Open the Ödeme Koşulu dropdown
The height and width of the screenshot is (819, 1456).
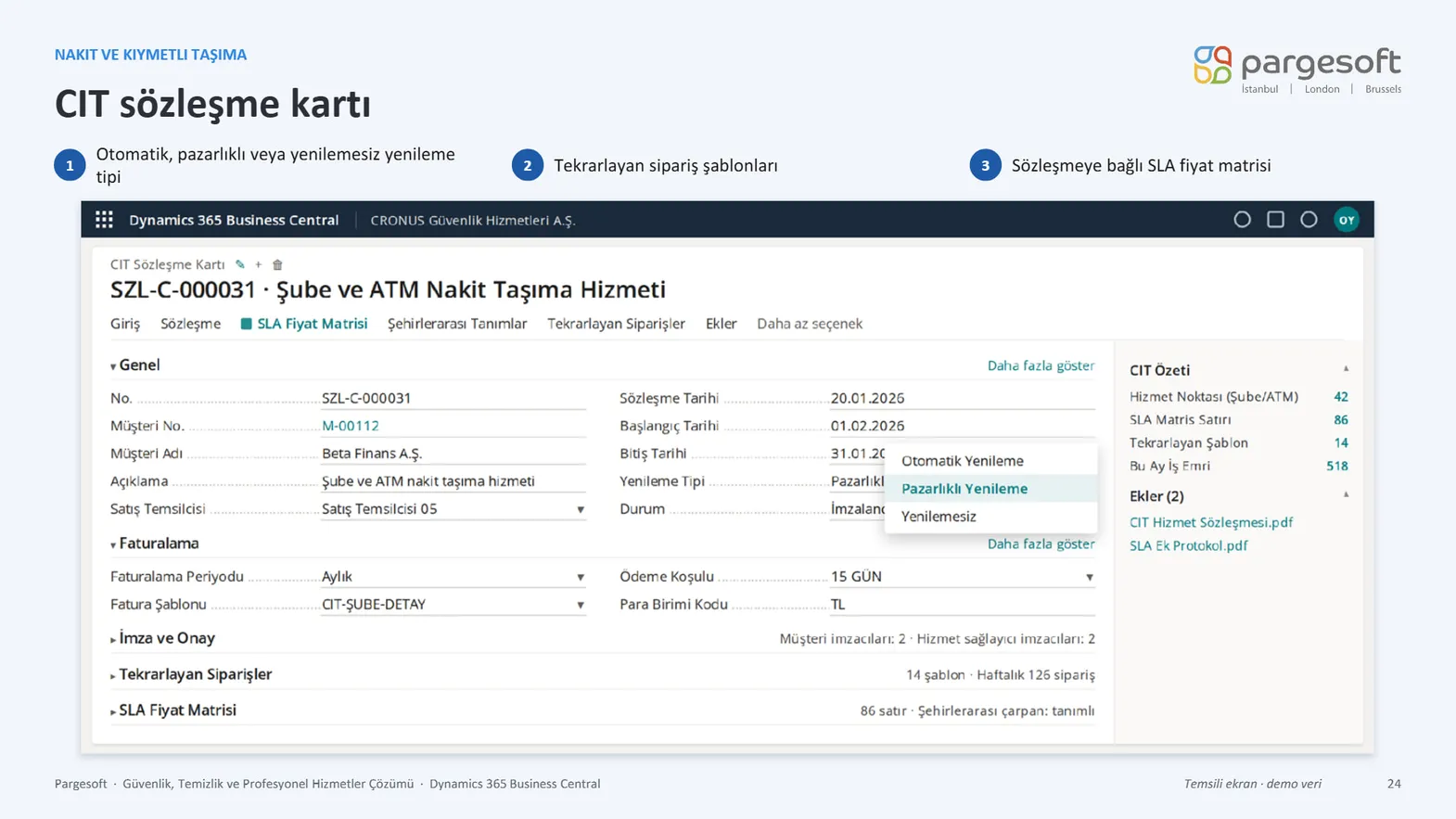click(1090, 577)
